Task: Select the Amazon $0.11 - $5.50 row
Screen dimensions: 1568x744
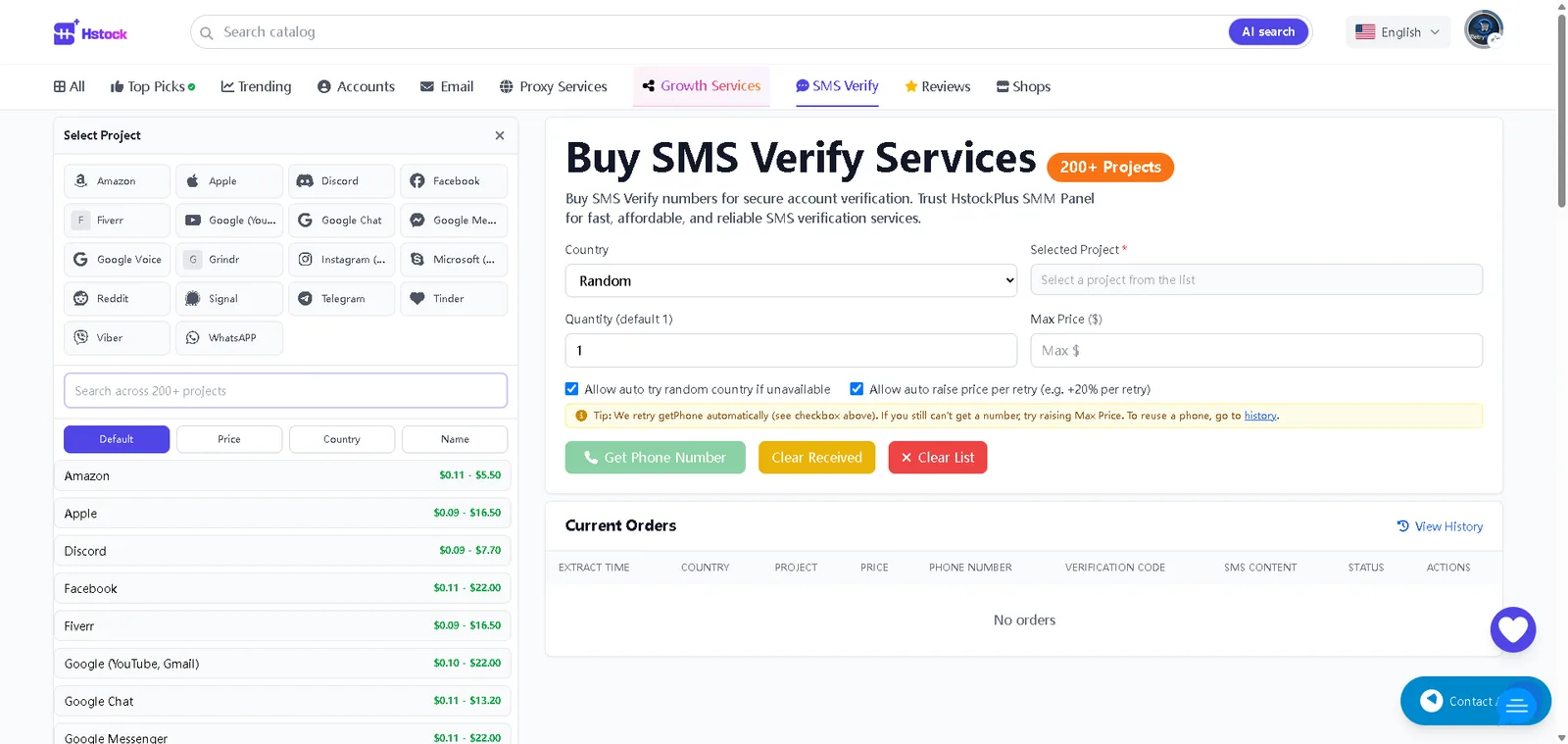Action: (x=282, y=475)
